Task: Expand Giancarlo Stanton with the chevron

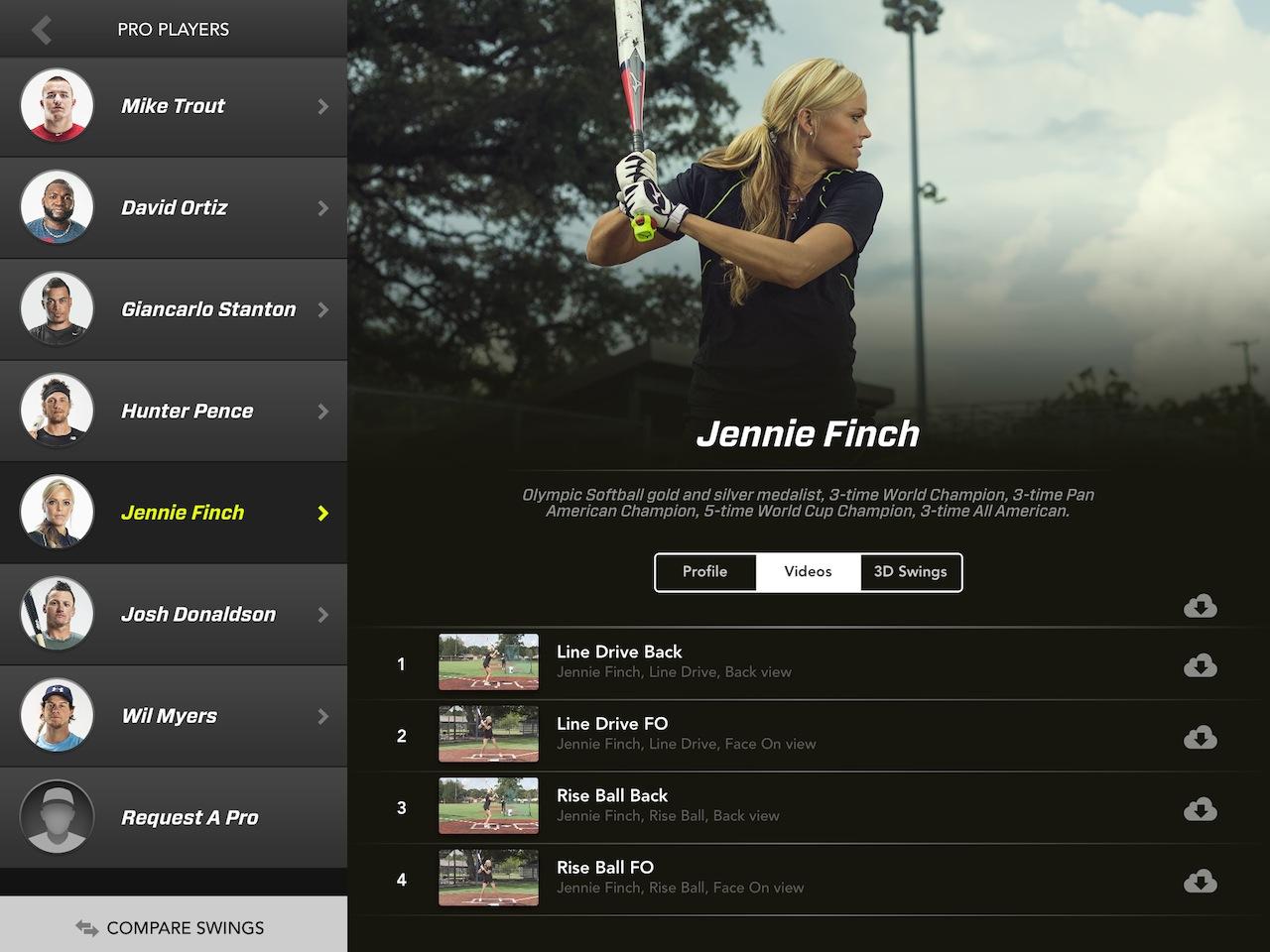Action: pyautogui.click(x=322, y=309)
